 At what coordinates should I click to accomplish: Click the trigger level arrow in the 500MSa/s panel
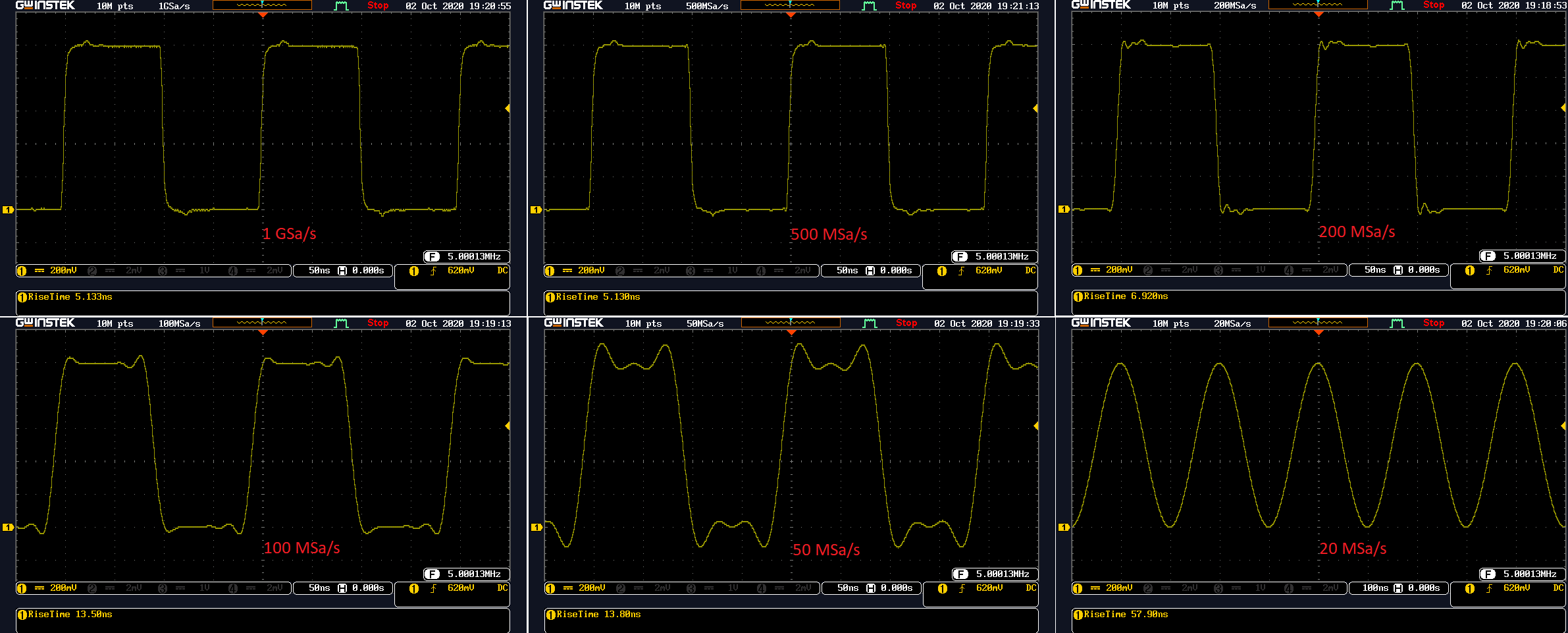click(1035, 108)
